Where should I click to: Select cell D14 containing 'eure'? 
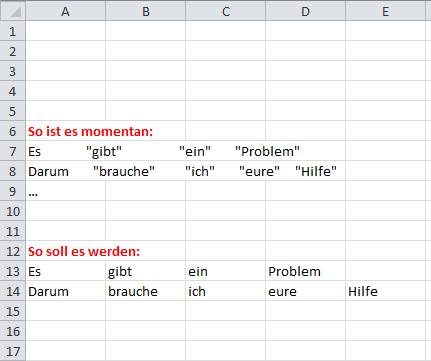pos(305,291)
